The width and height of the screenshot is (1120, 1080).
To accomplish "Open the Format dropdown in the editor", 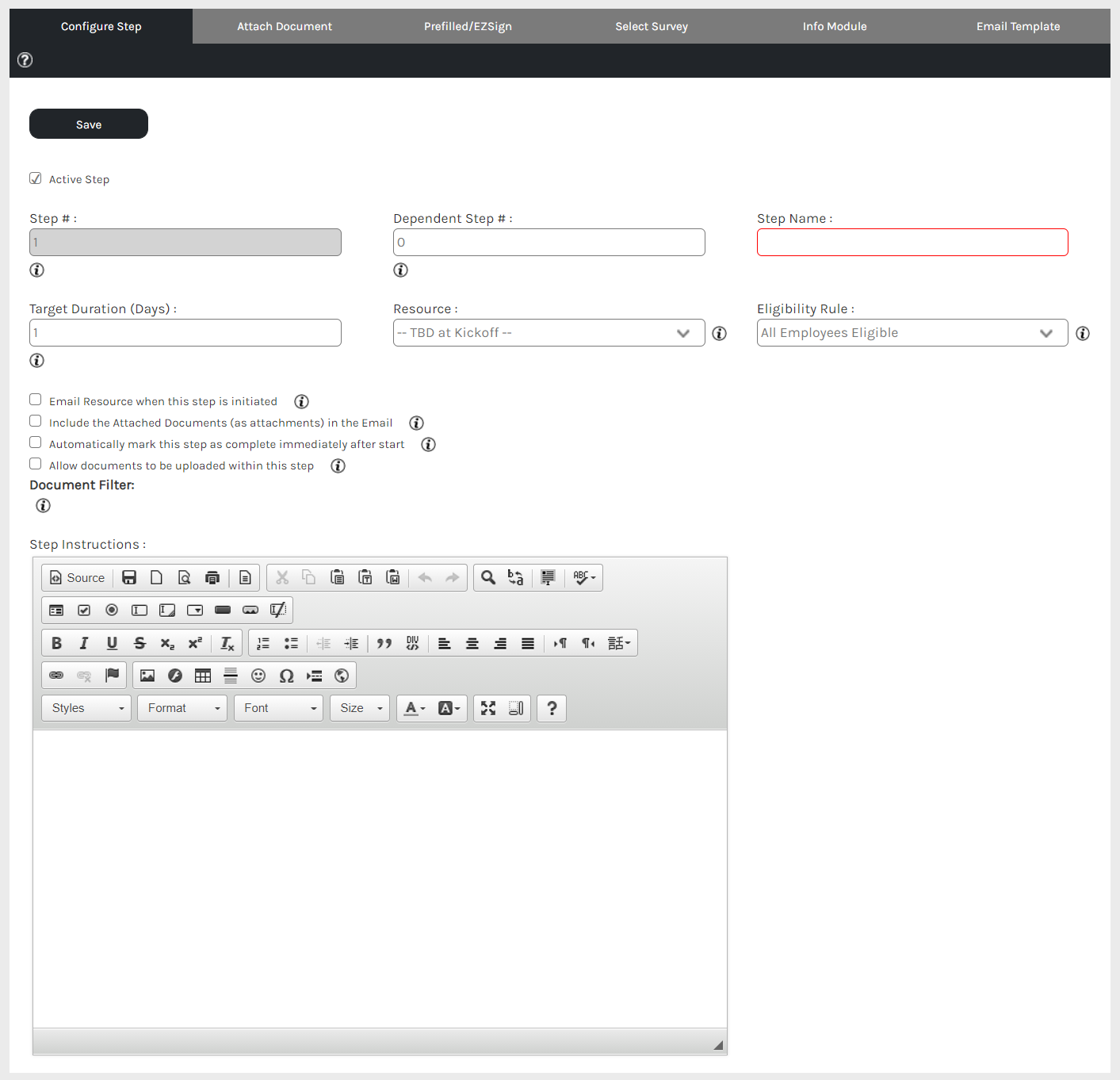I will (x=182, y=708).
